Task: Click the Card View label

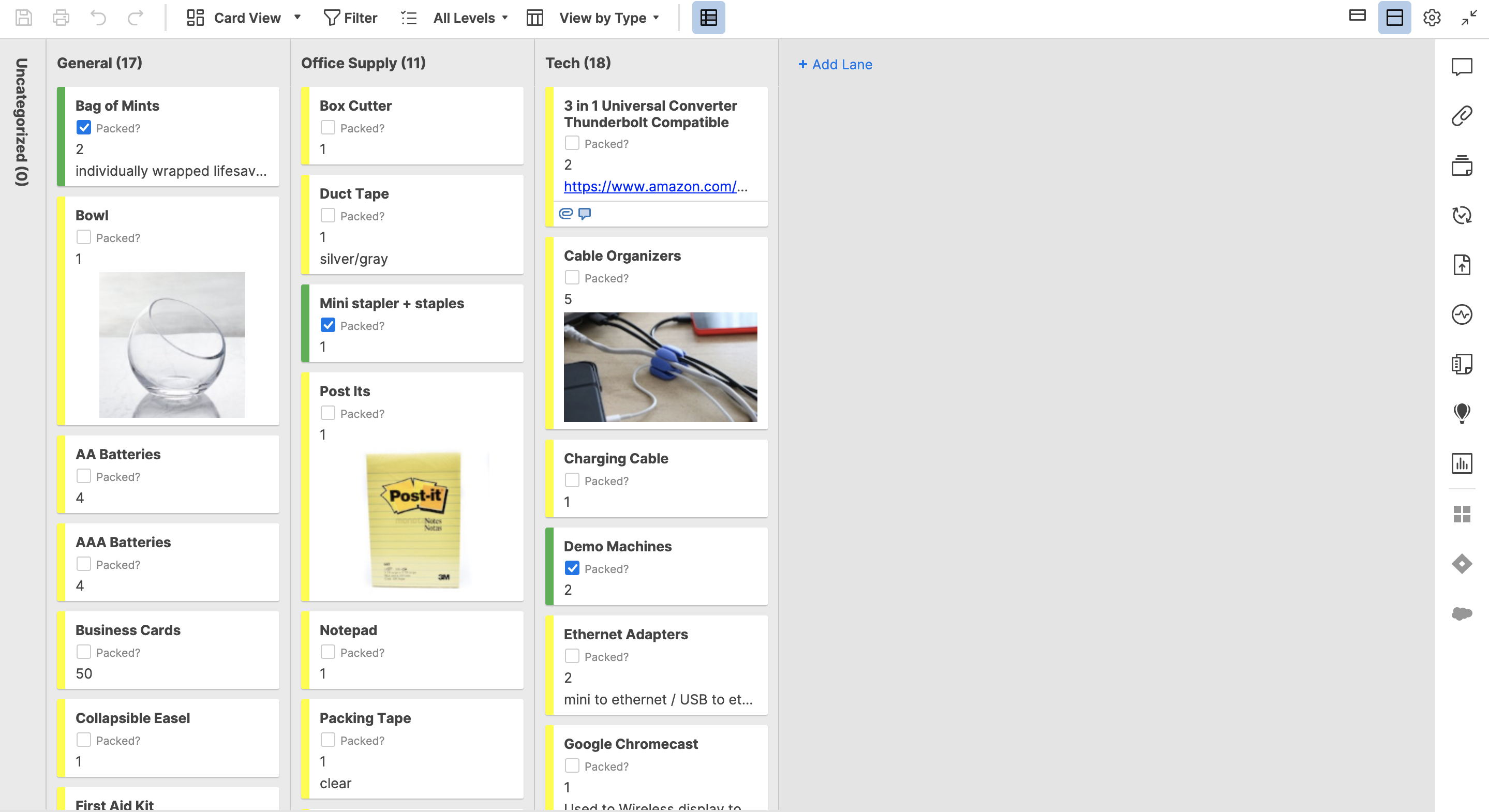Action: pyautogui.click(x=247, y=18)
